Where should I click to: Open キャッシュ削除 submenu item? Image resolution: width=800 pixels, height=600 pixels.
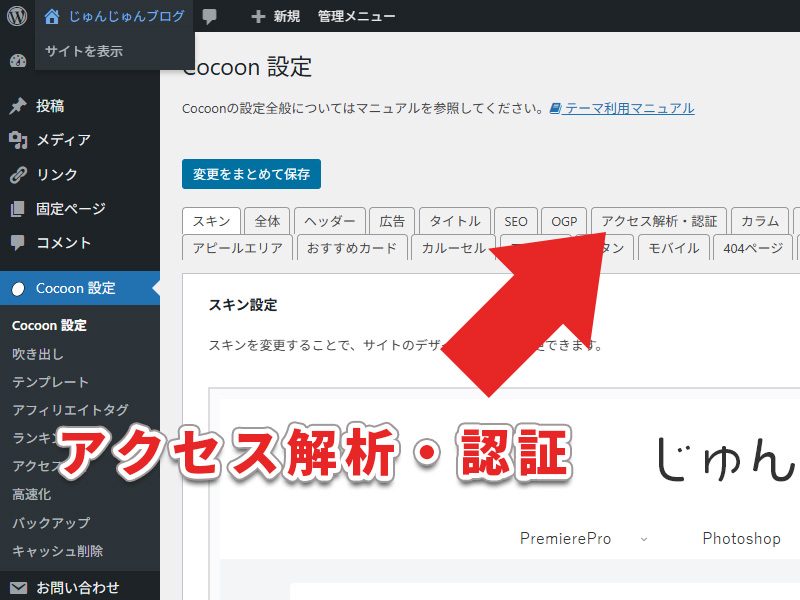(x=57, y=551)
